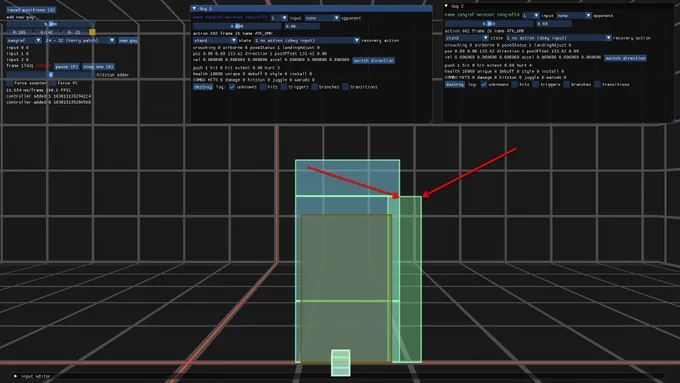Click Guy 1 second position value field
The image size is (680, 383).
302,26
